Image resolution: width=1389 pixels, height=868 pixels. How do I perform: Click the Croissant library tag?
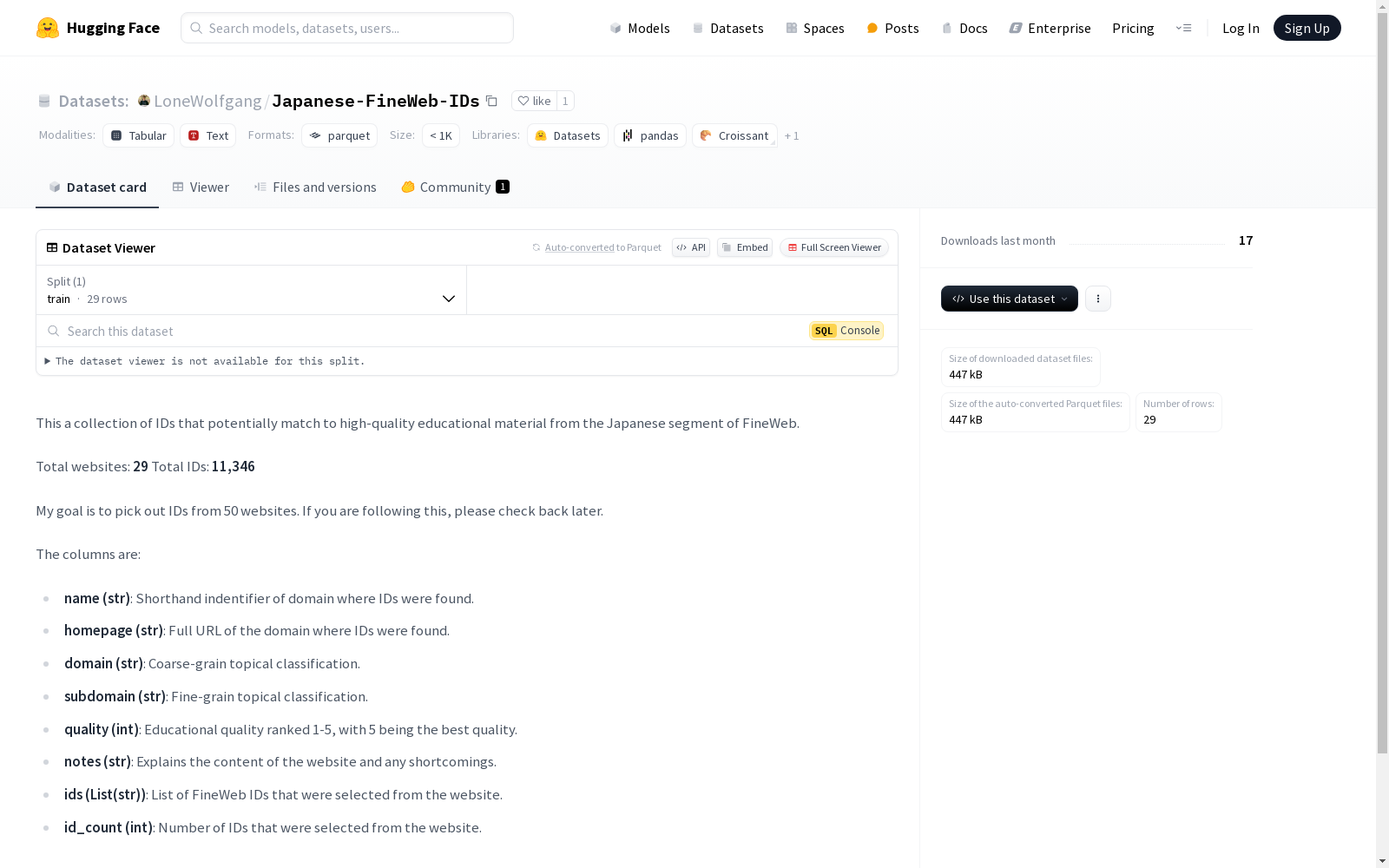(x=734, y=135)
